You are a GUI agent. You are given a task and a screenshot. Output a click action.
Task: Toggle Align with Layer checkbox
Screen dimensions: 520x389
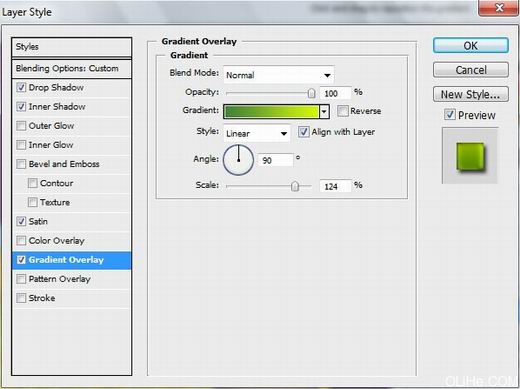pyautogui.click(x=303, y=132)
